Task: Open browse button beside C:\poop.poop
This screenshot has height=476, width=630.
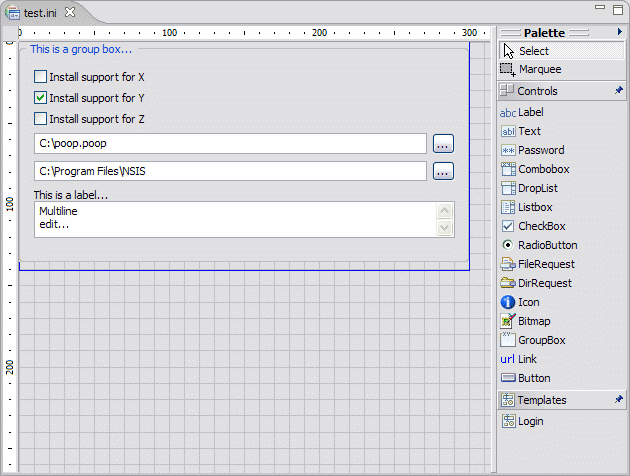Action: click(x=443, y=144)
